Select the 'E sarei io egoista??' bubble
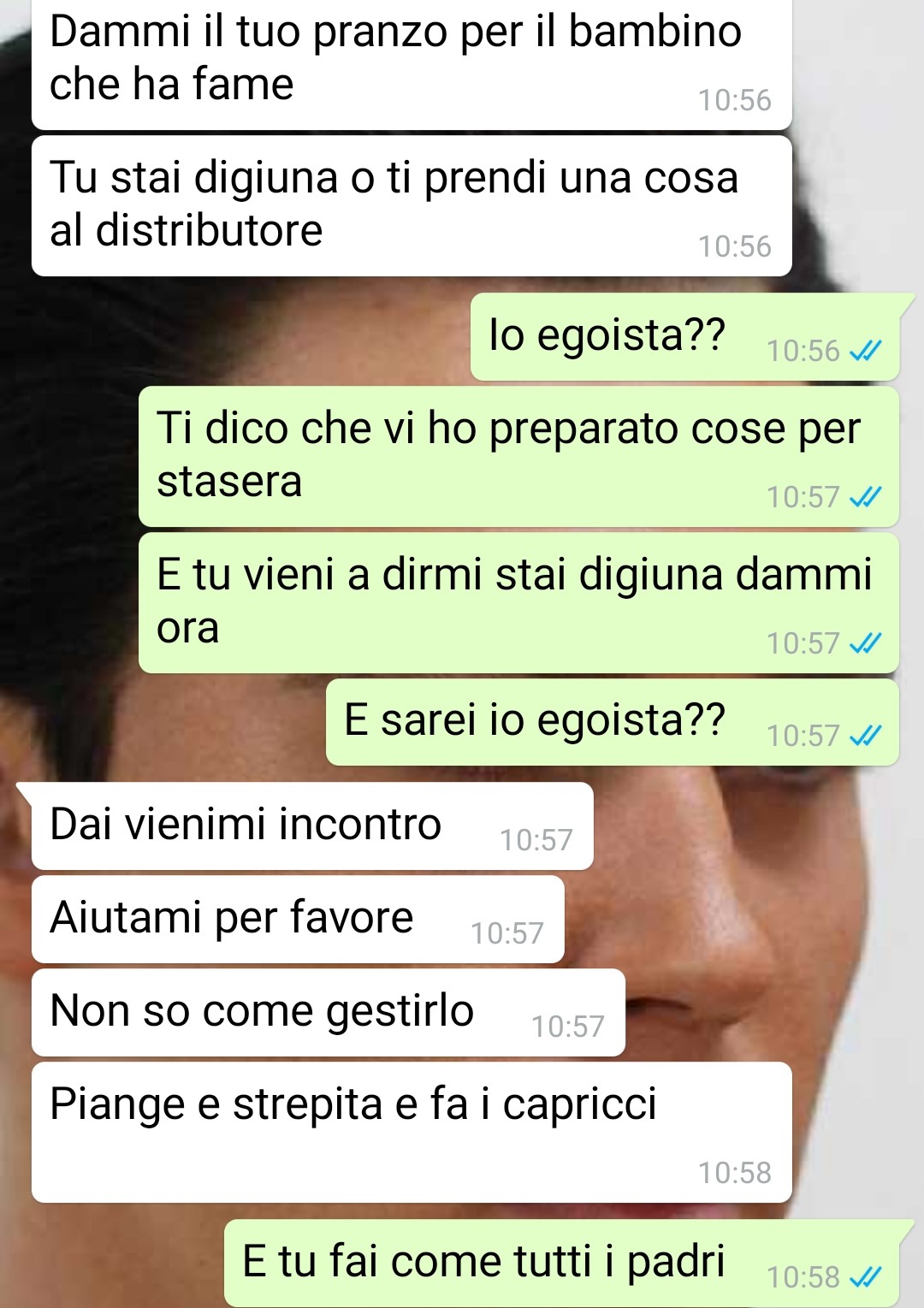The image size is (924, 1308). pos(613,722)
